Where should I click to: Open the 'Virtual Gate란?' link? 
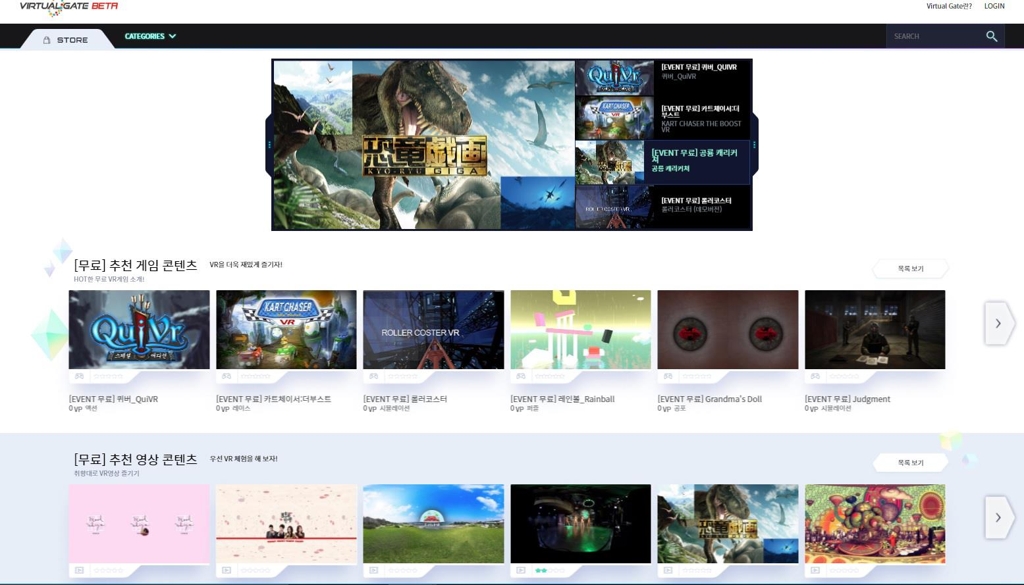click(x=948, y=6)
